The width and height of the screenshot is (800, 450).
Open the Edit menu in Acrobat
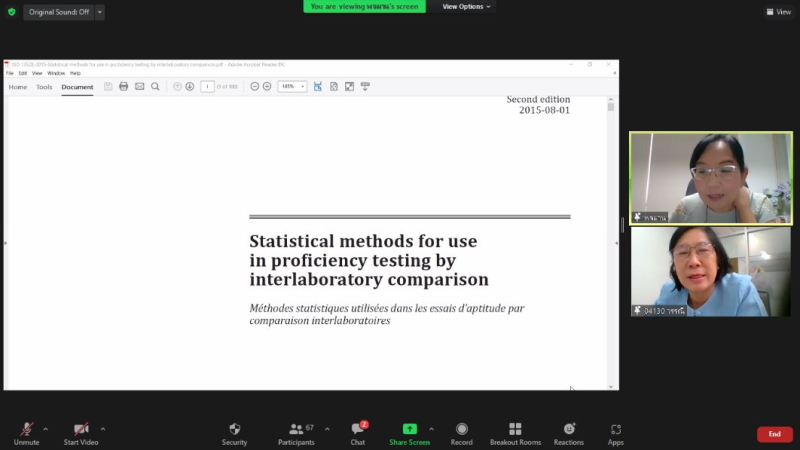pyautogui.click(x=23, y=73)
